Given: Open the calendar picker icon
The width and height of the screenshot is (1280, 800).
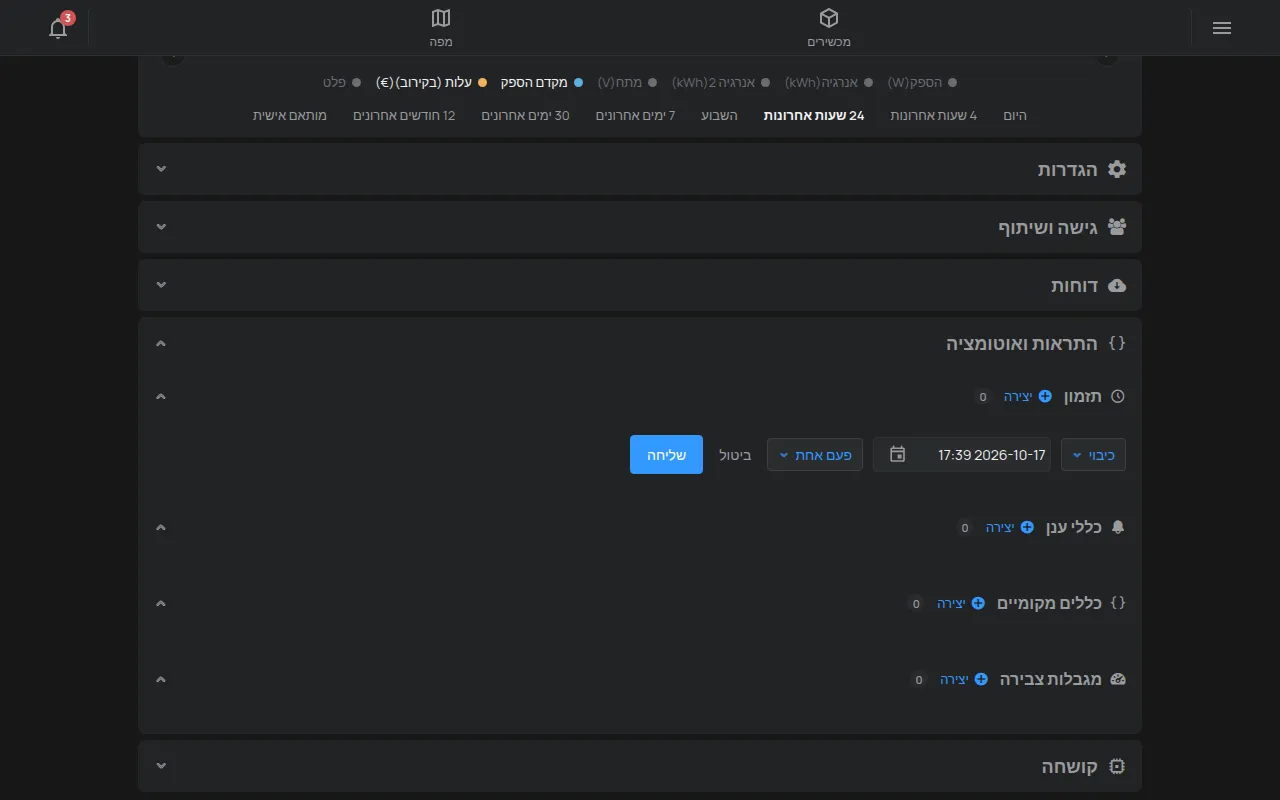Looking at the screenshot, I should tap(897, 455).
